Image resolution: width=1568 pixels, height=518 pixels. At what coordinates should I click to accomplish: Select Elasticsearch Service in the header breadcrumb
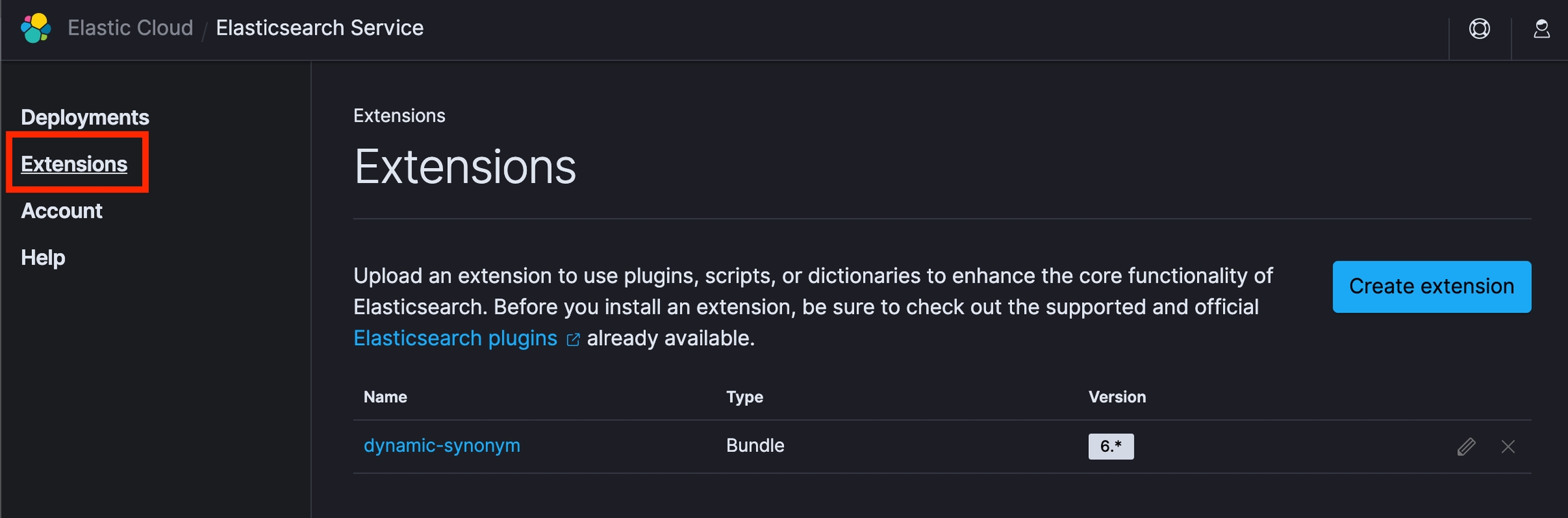coord(319,28)
